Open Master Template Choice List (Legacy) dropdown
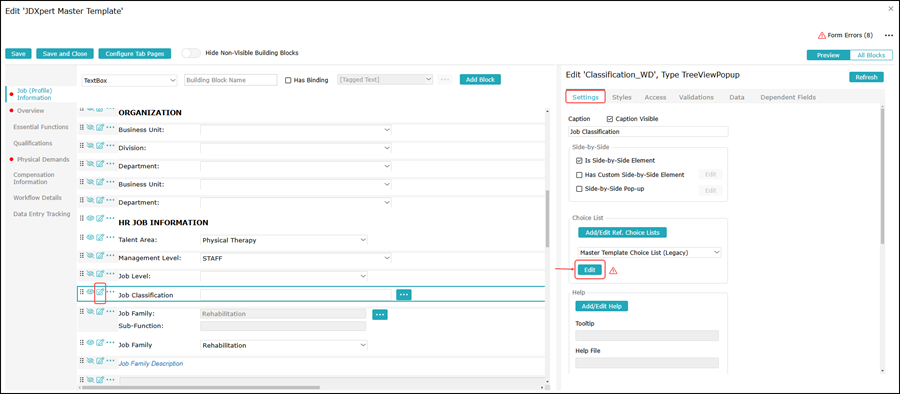The height and width of the screenshot is (394, 900). [x=649, y=252]
